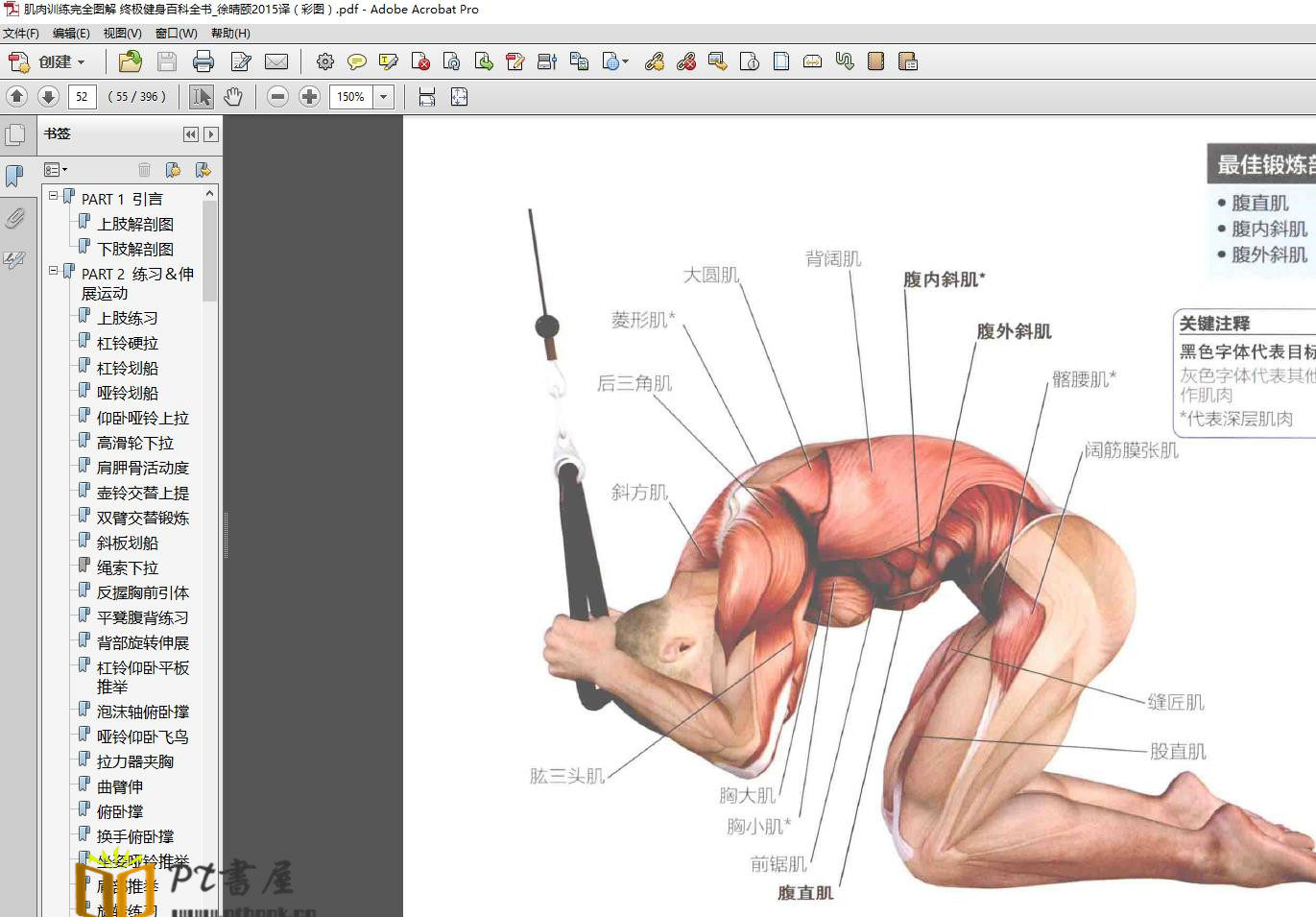Fit one full page in window
This screenshot has width=1316, height=917.
(x=459, y=97)
